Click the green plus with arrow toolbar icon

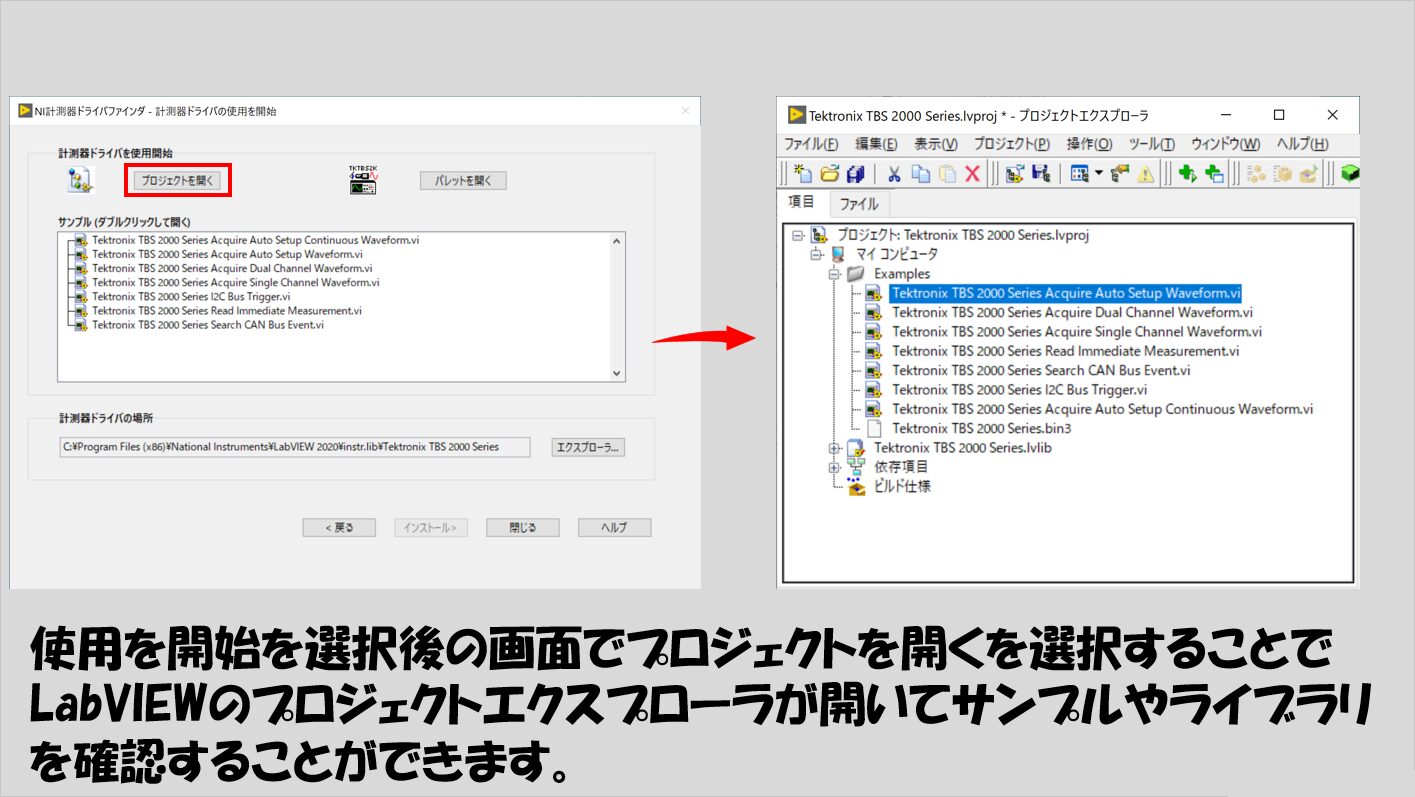click(x=1188, y=174)
